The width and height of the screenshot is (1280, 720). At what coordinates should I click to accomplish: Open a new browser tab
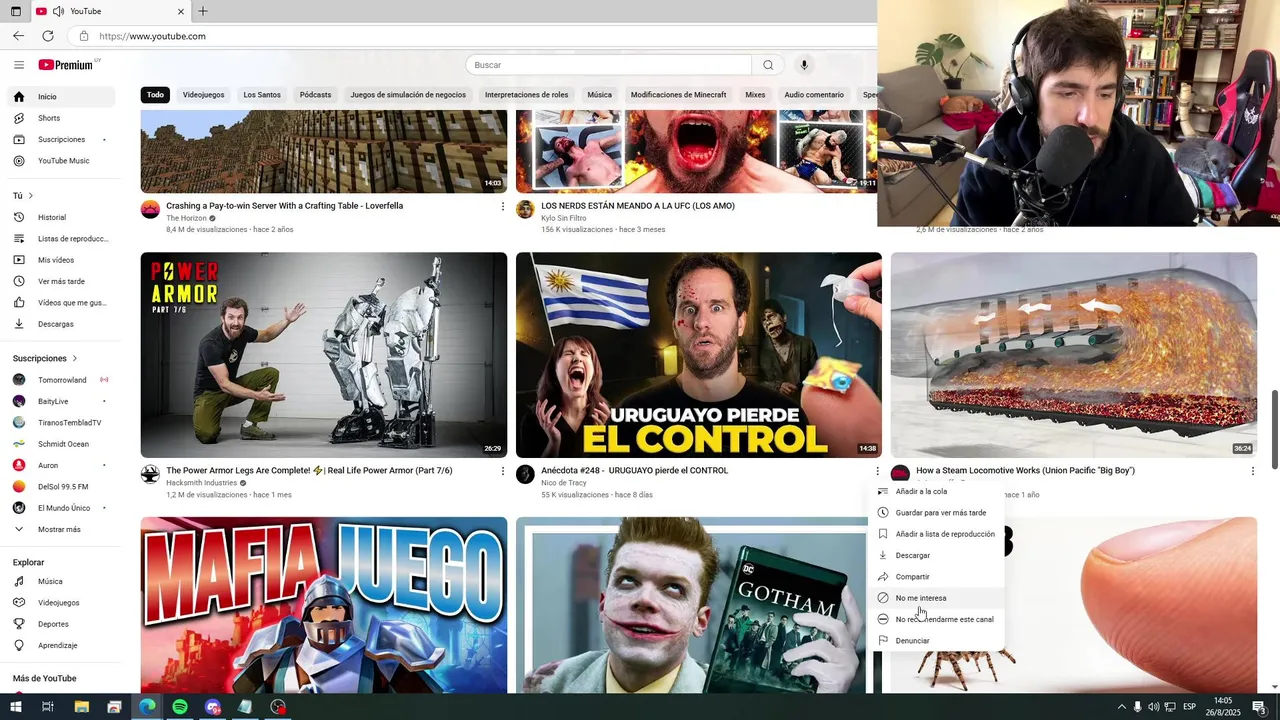tap(203, 11)
